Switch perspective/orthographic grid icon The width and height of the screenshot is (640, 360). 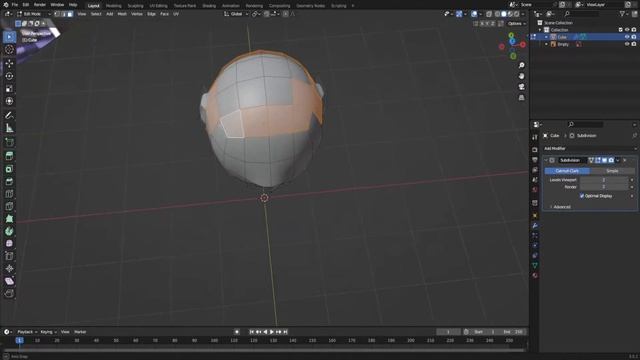coord(521,98)
